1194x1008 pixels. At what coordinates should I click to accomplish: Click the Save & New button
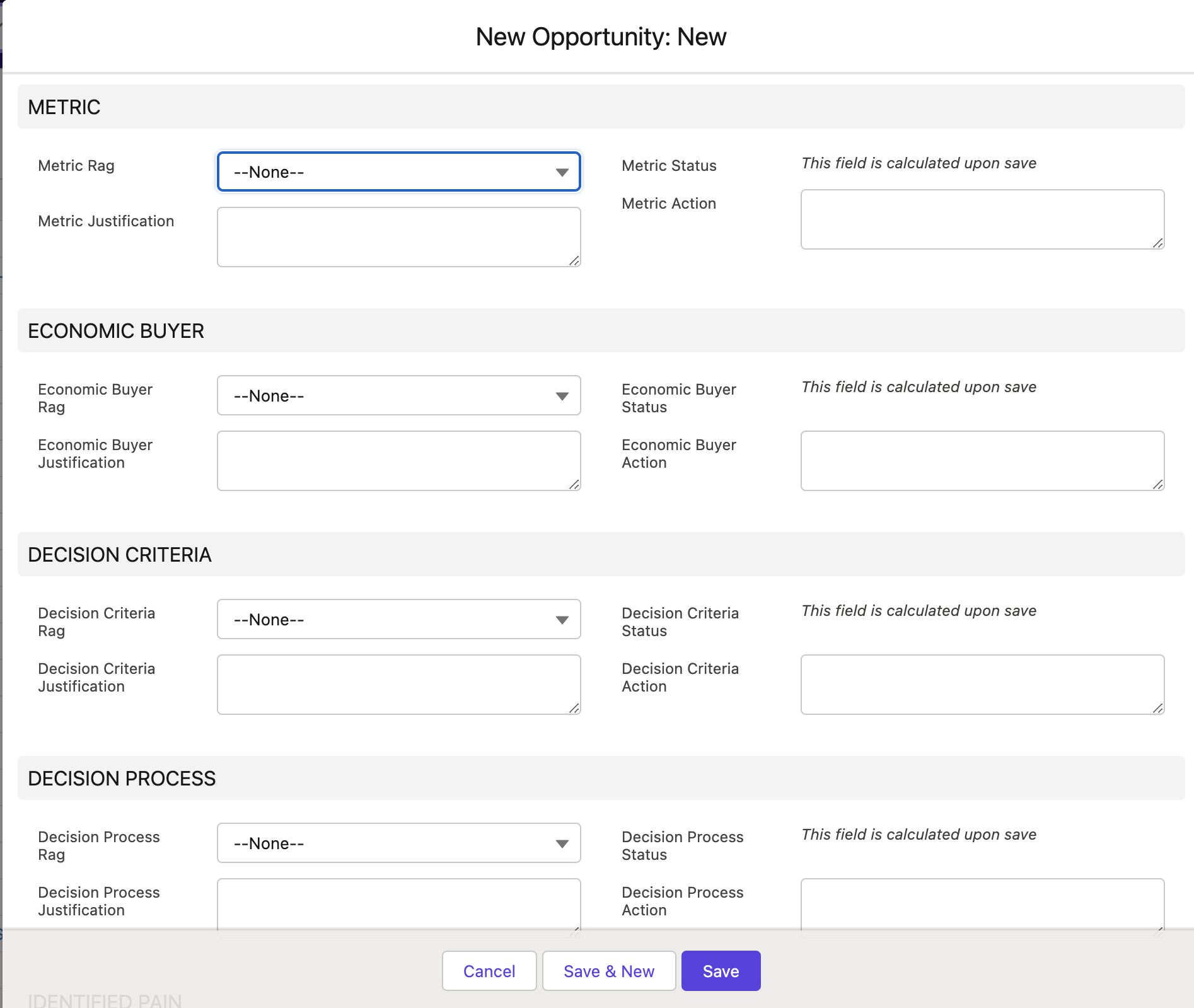pyautogui.click(x=609, y=971)
